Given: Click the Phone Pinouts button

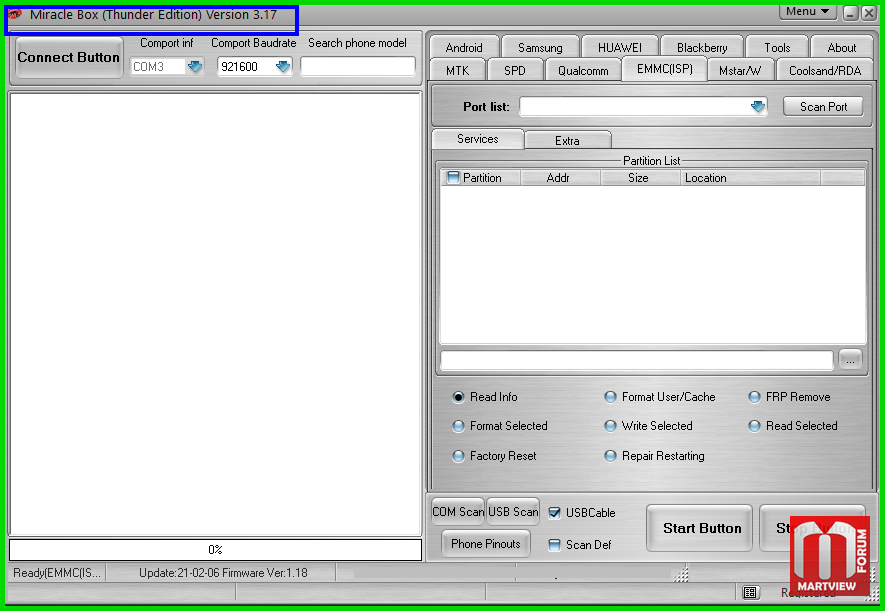Looking at the screenshot, I should click(x=485, y=544).
